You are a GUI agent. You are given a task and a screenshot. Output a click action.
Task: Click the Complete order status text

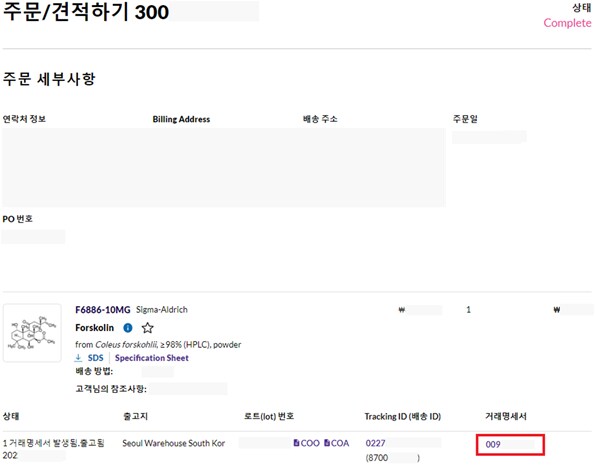point(567,23)
